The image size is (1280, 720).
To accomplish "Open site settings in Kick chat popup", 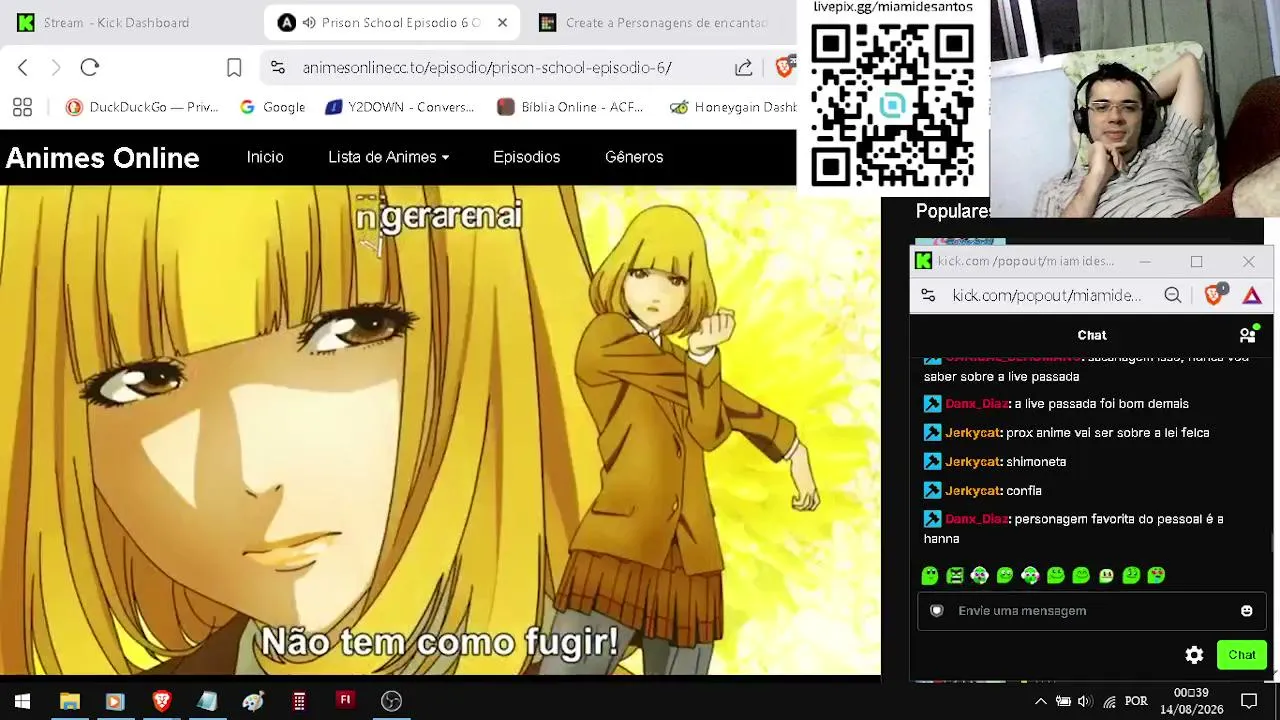I will (928, 295).
